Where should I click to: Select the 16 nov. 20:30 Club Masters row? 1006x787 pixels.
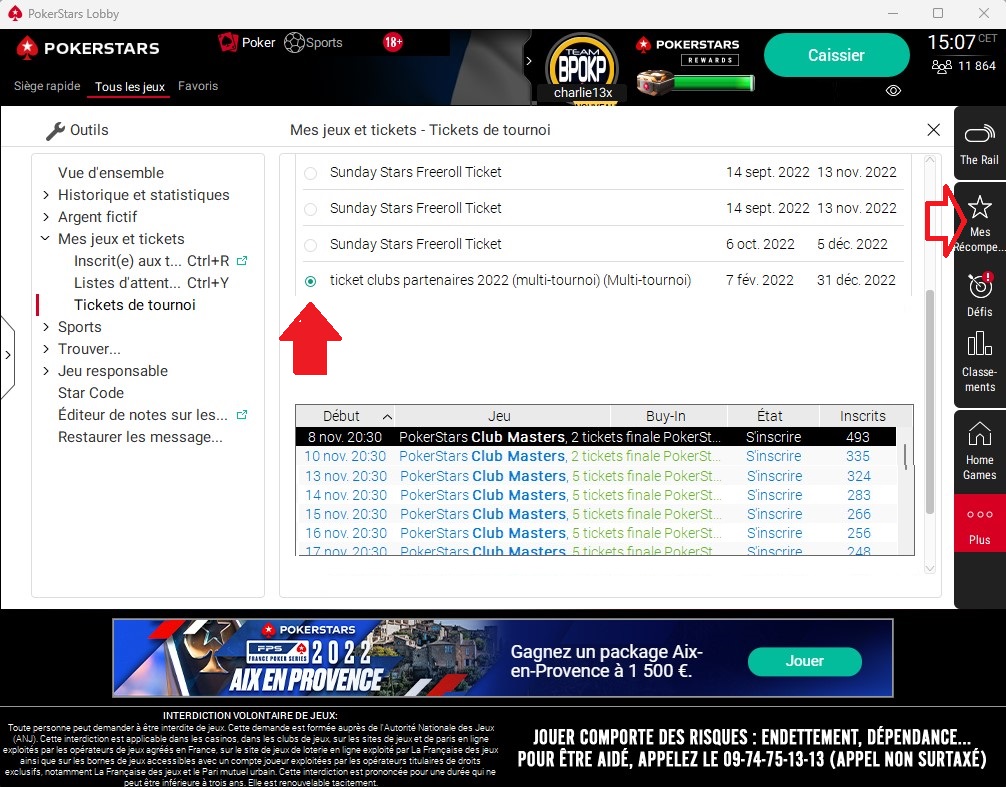(596, 533)
